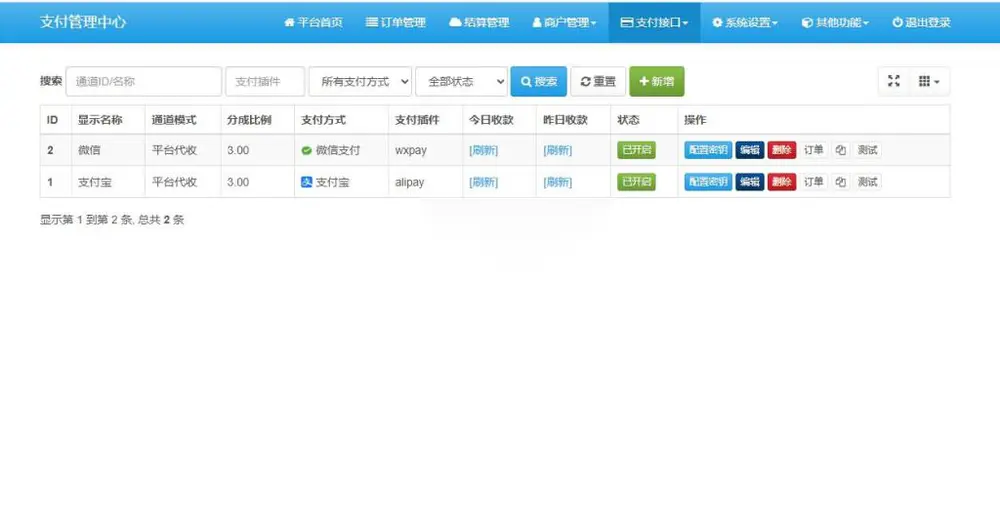Focus the 支付插件 input field

point(265,82)
